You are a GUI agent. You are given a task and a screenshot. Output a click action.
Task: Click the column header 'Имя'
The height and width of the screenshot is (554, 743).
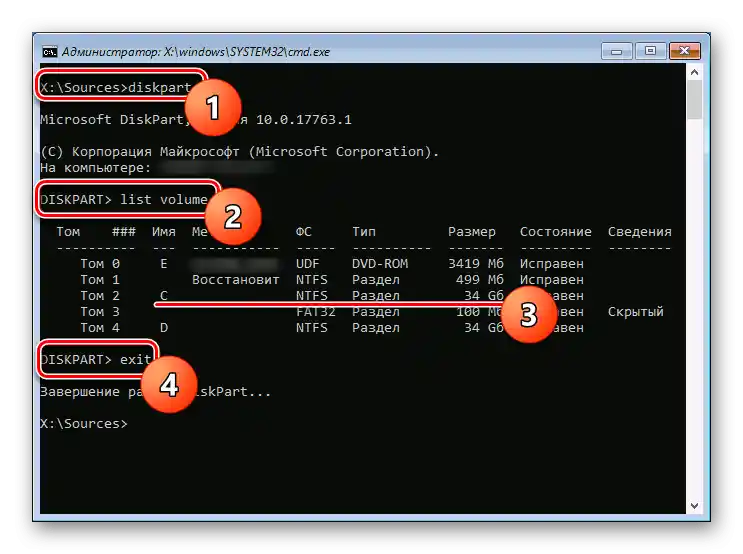click(x=163, y=232)
